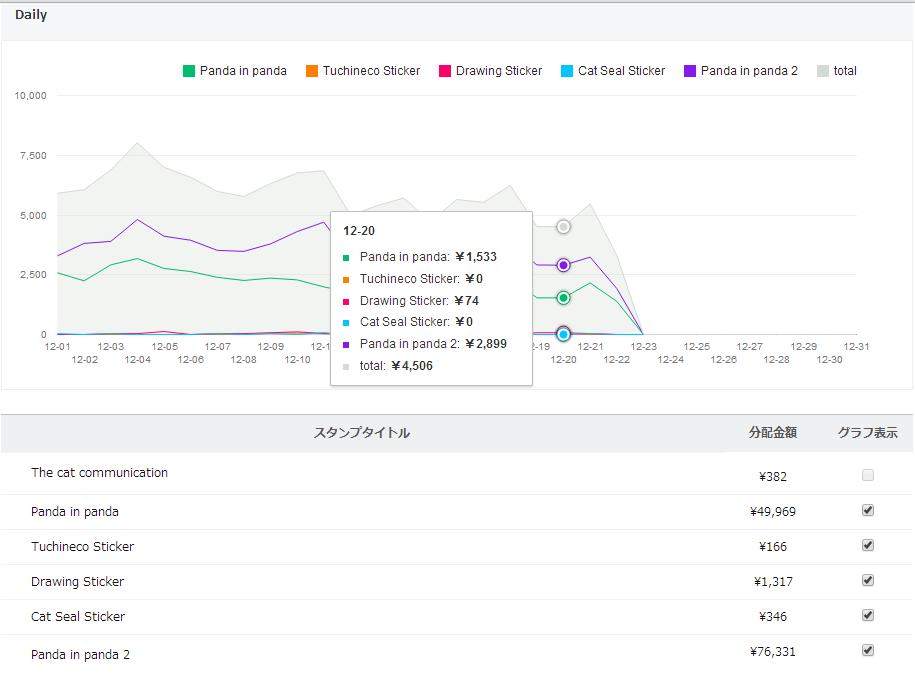Uncheck the Tuchineco Sticker graph checkbox
The image size is (915, 675).
pos(868,545)
